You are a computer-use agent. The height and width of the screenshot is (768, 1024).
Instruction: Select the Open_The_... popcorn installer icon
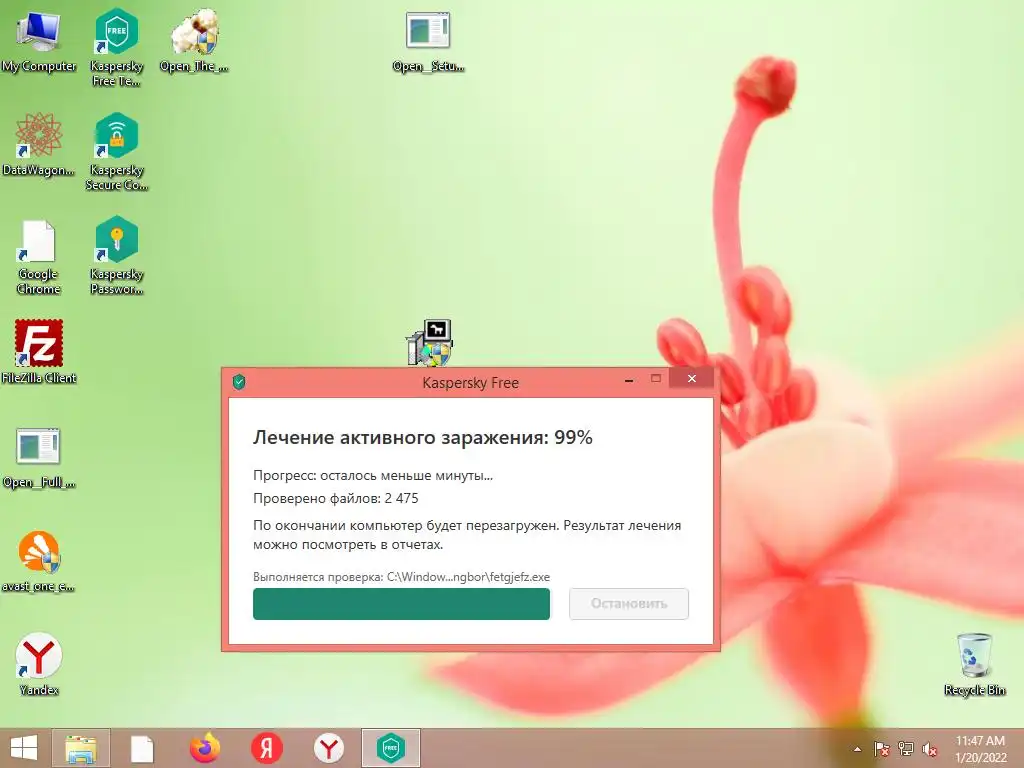coord(195,40)
